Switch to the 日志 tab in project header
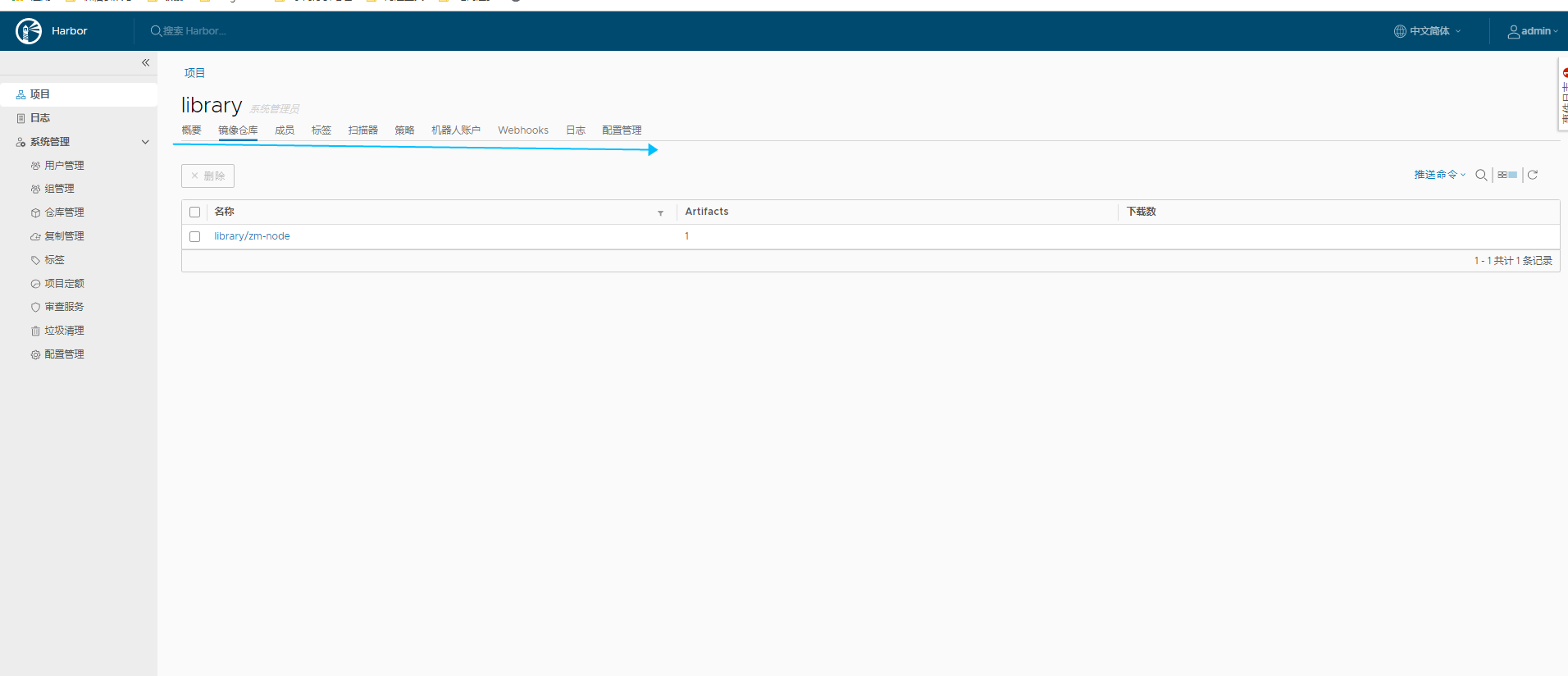Image resolution: width=1568 pixels, height=676 pixels. pos(576,130)
